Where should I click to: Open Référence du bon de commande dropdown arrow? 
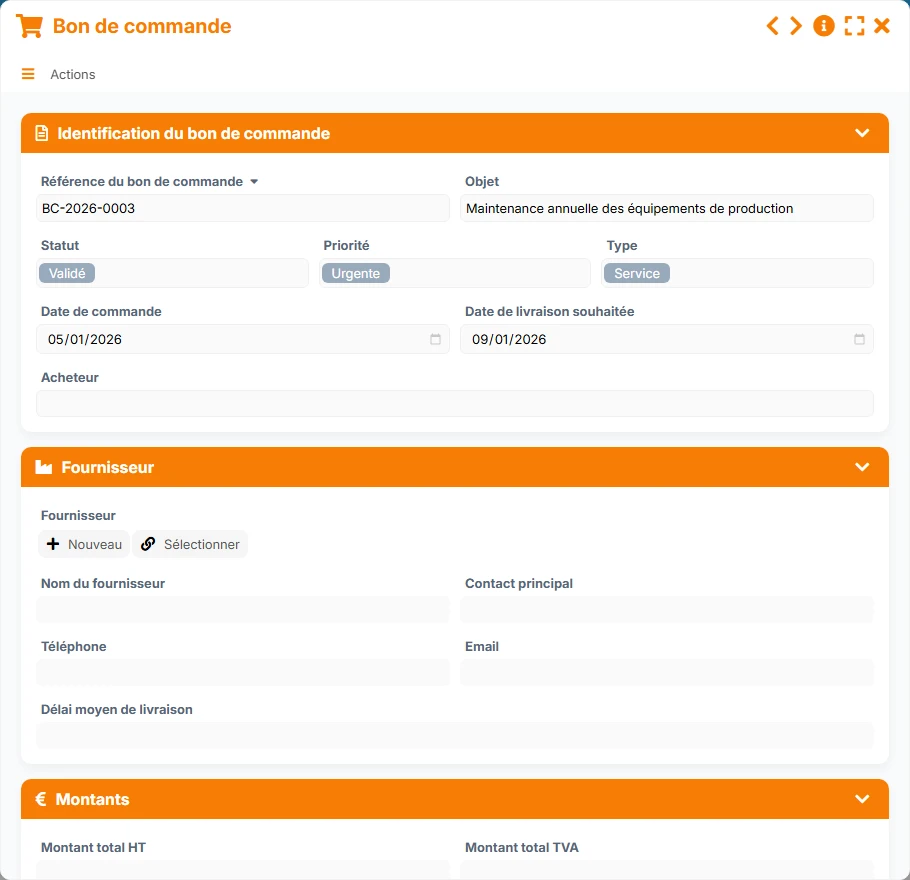click(x=254, y=182)
